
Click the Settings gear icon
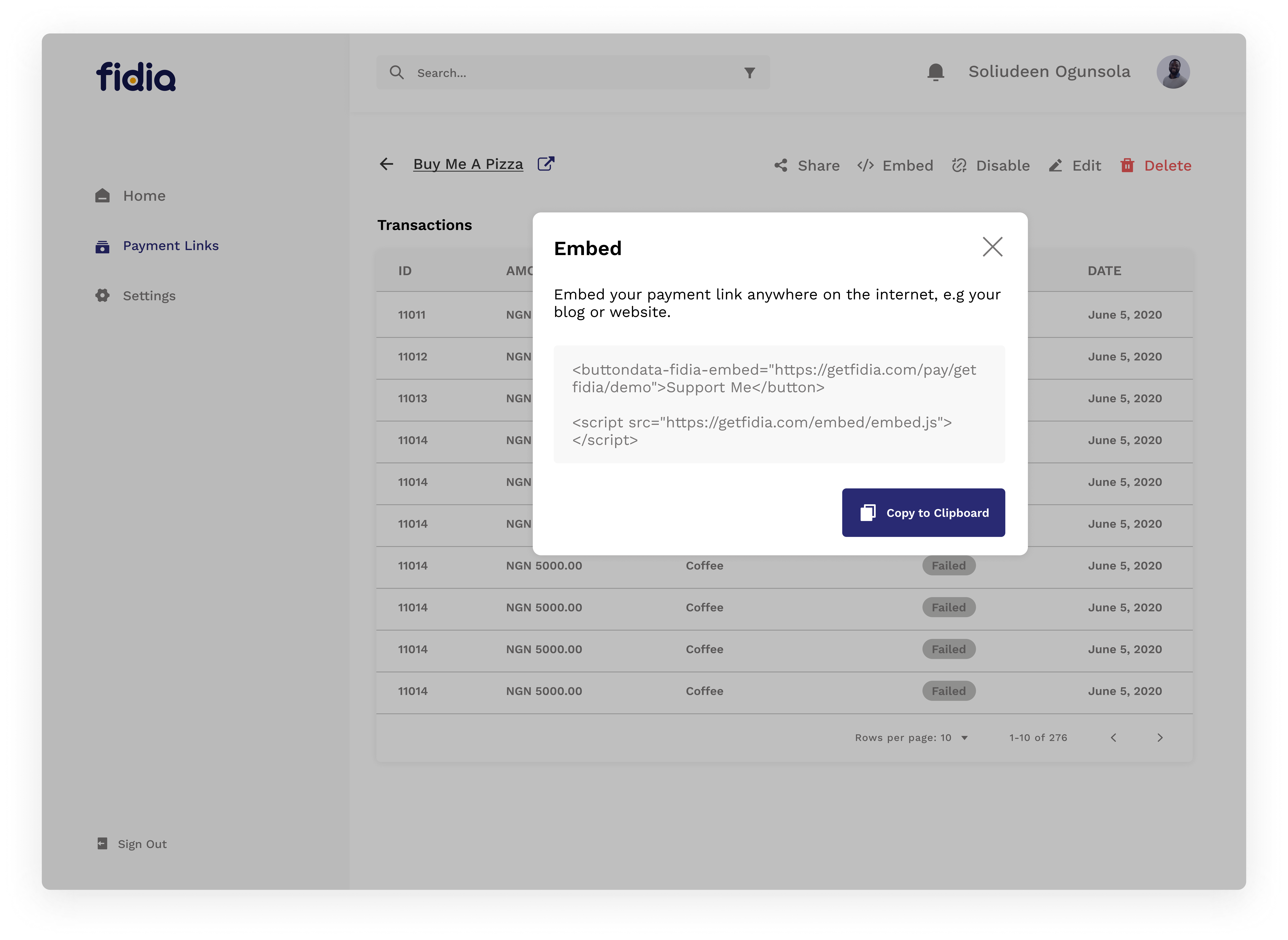coord(102,295)
